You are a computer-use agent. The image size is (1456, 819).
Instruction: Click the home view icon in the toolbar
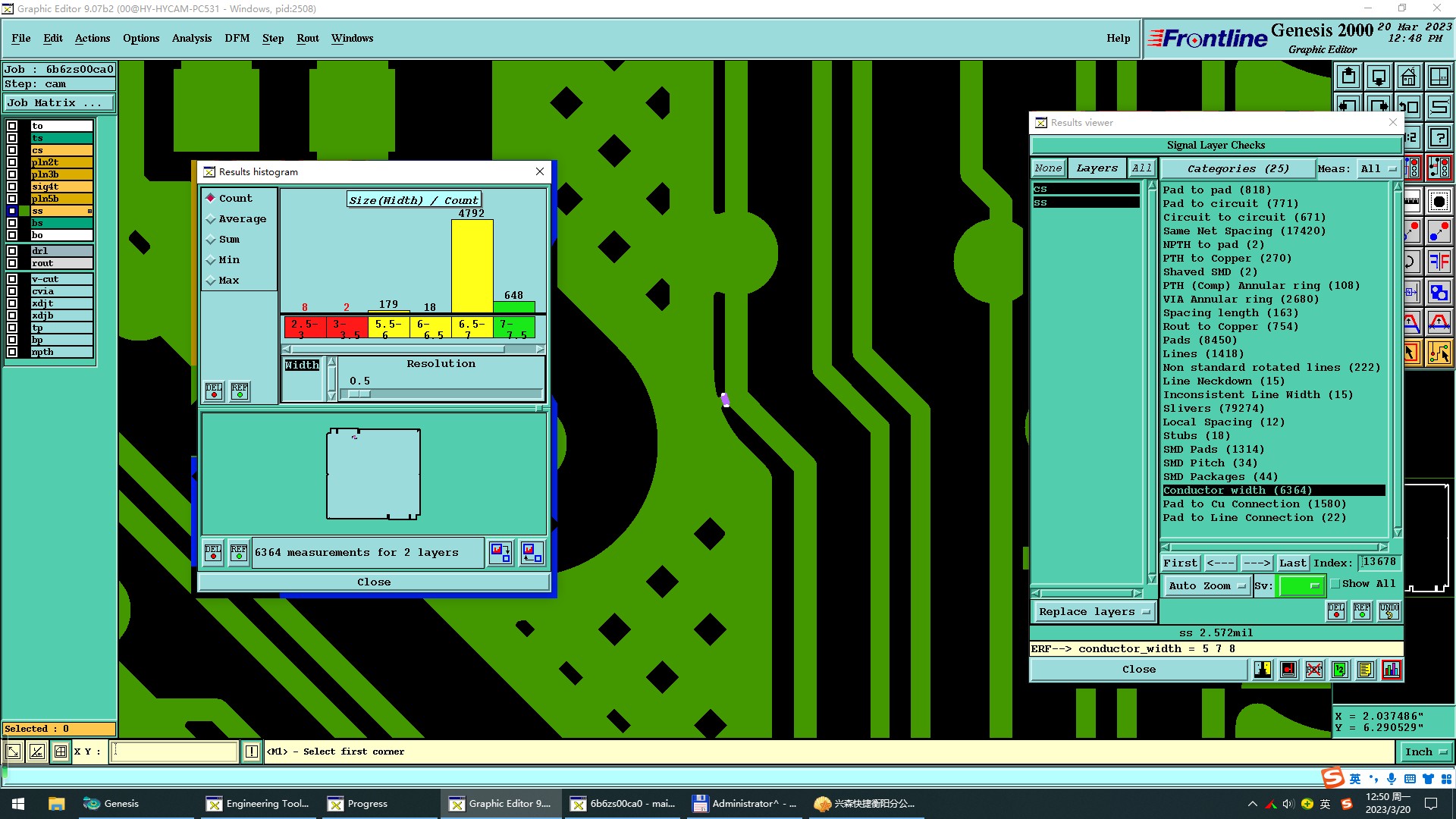coord(1408,77)
